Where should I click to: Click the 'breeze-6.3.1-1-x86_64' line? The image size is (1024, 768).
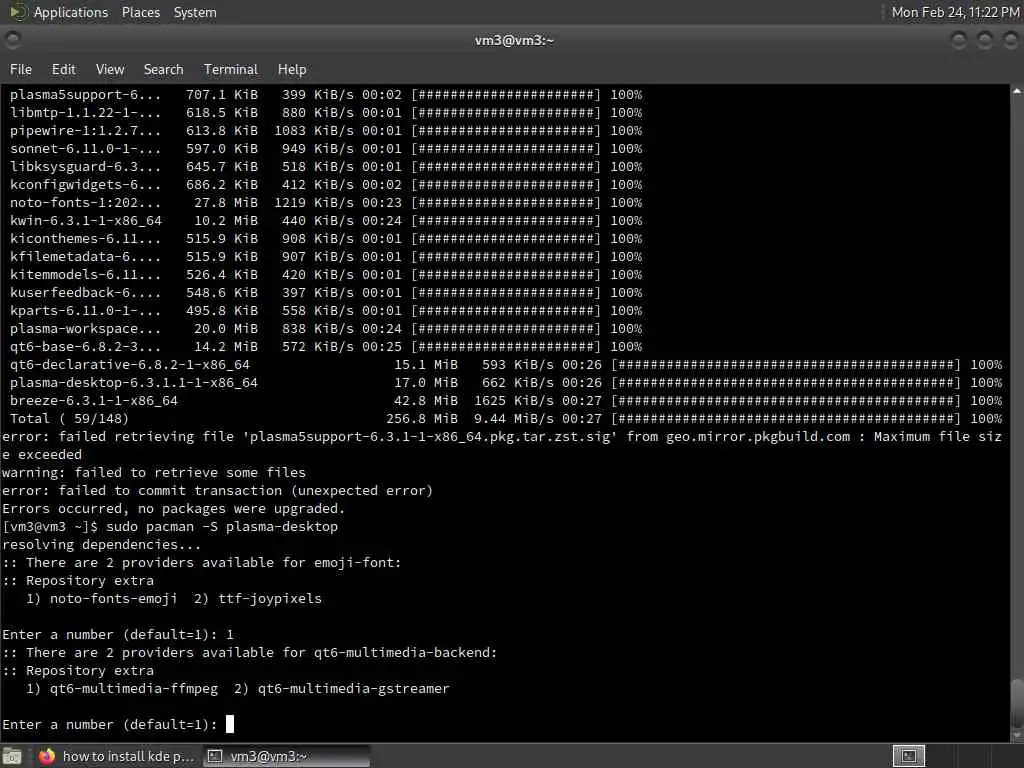(x=505, y=400)
